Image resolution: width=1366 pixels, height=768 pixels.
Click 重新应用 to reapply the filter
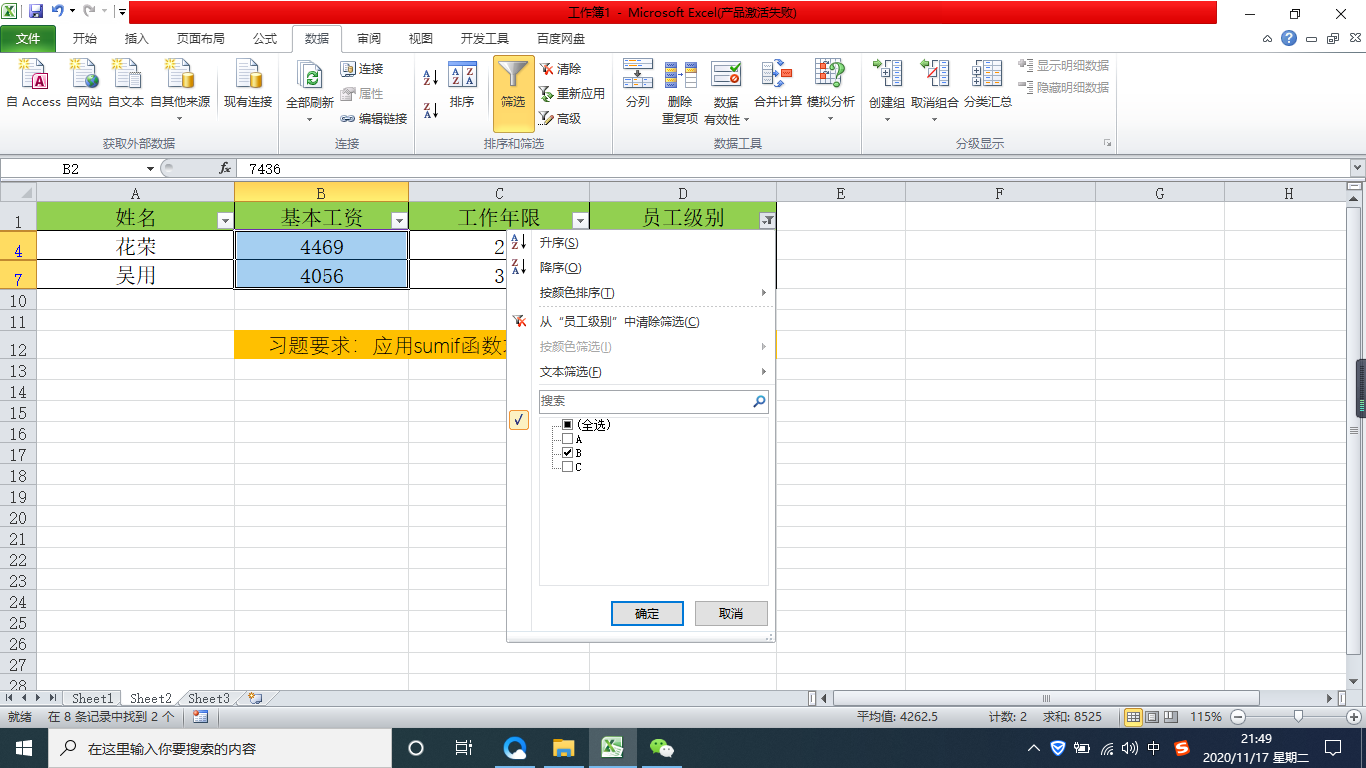click(x=572, y=93)
